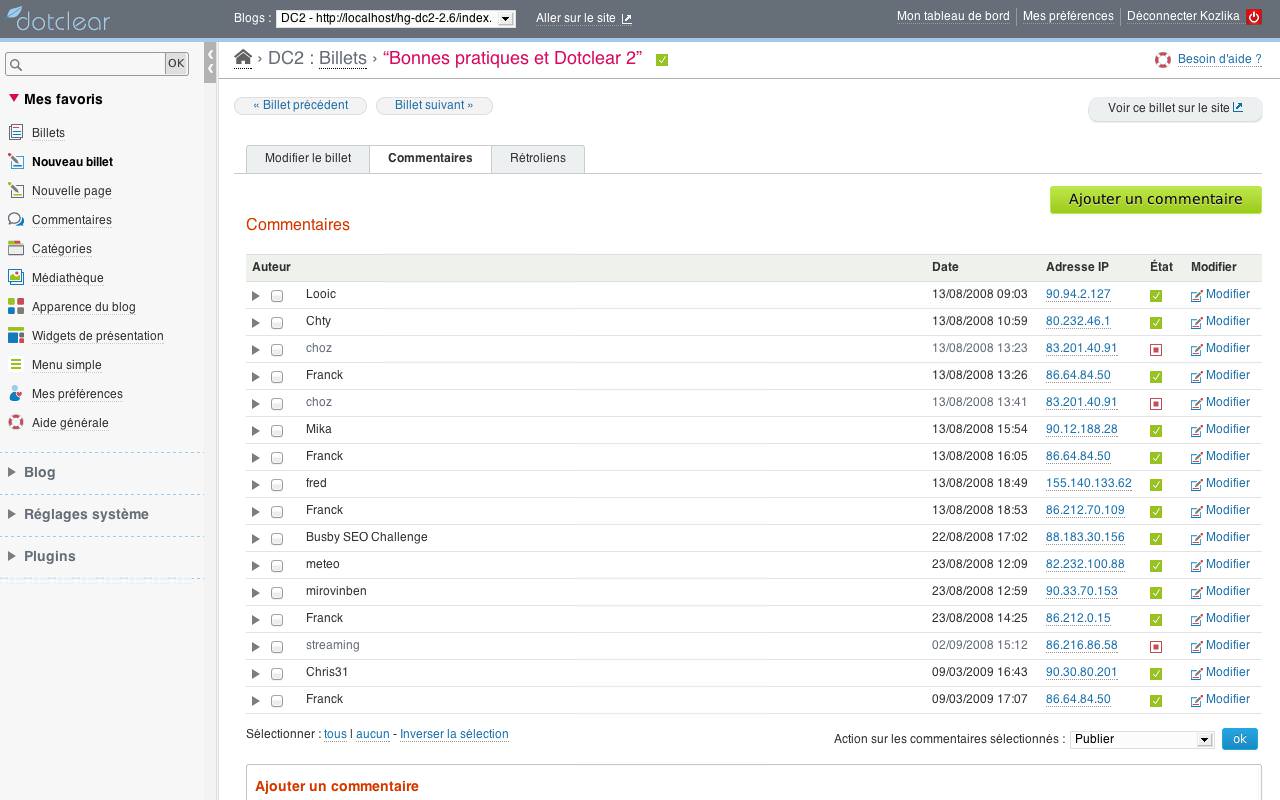Click the Inverser la sélection link
The width and height of the screenshot is (1280, 800).
point(454,734)
